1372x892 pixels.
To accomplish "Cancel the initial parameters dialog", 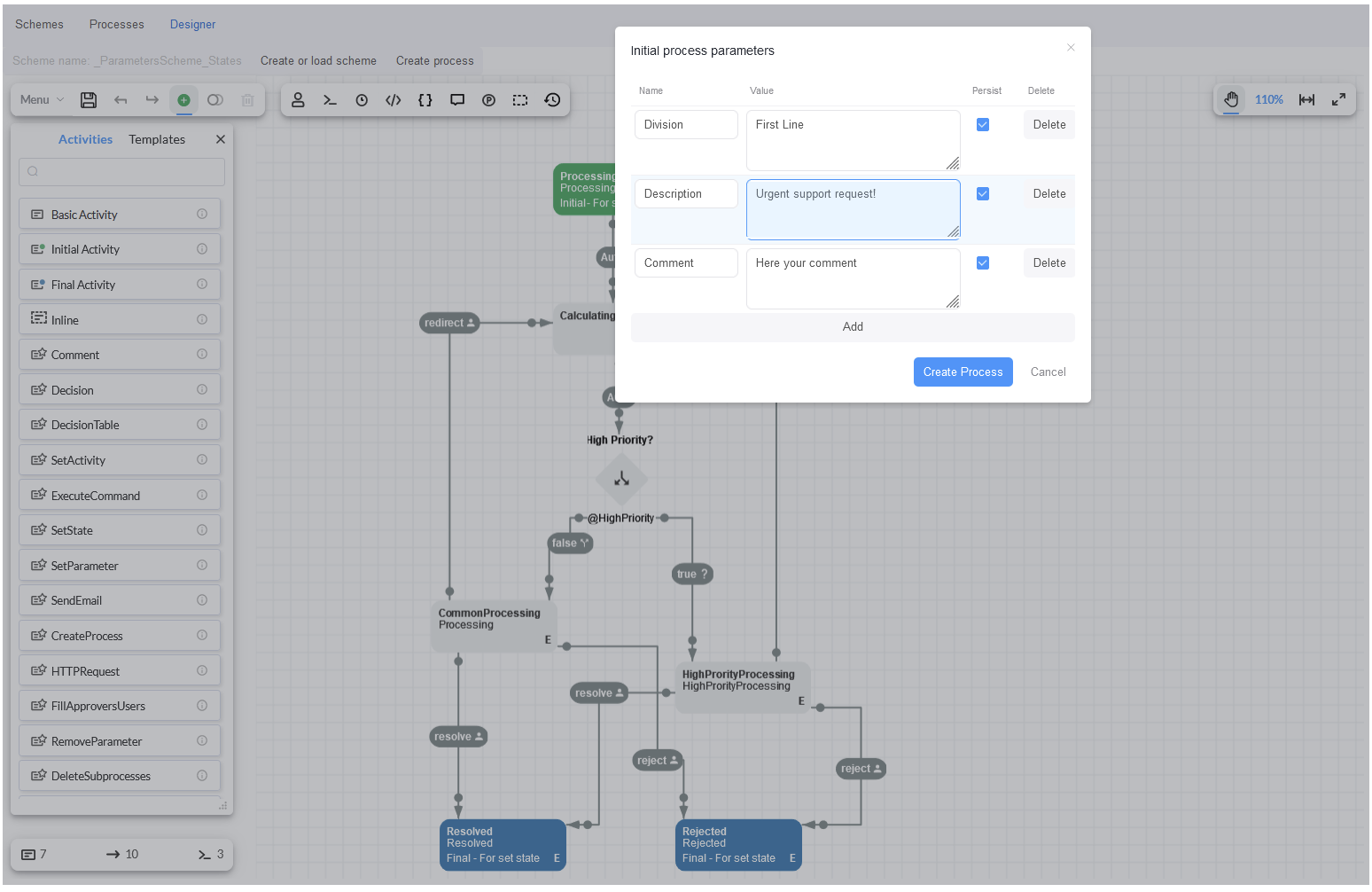I will click(x=1048, y=372).
